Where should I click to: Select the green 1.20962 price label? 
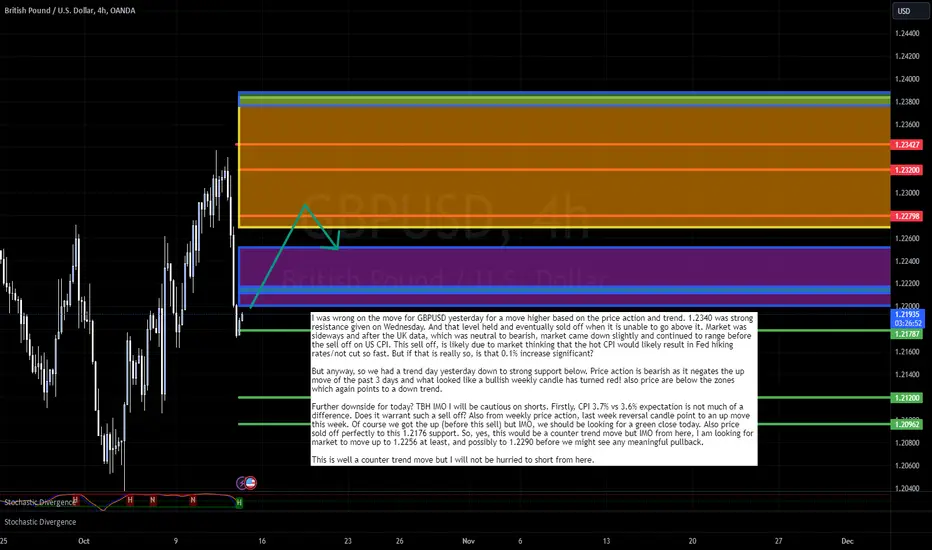click(907, 424)
